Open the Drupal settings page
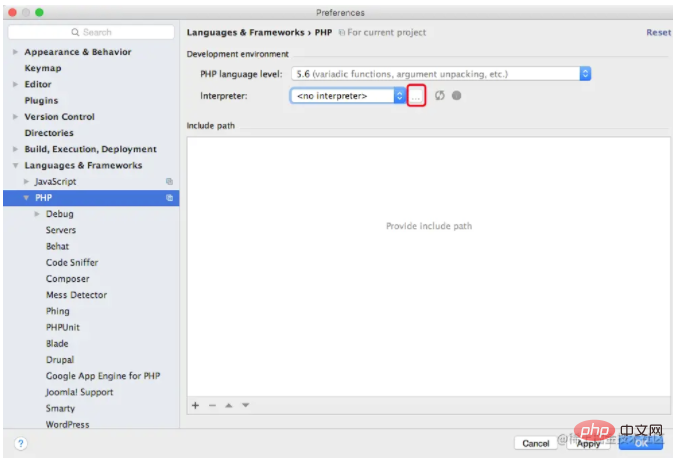Viewport: 673px width, 463px height. pyautogui.click(x=60, y=360)
